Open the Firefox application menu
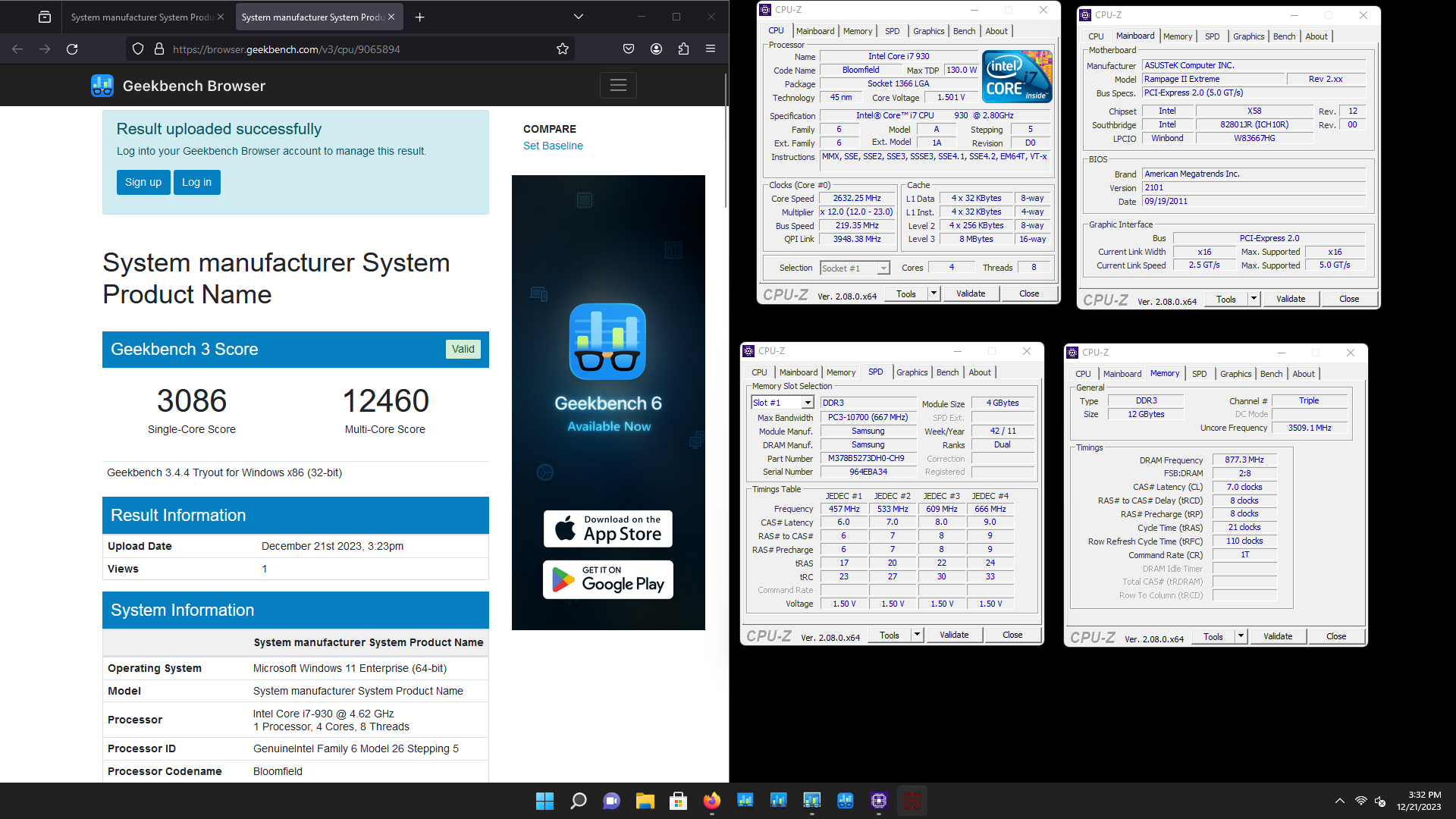This screenshot has width=1456, height=819. pyautogui.click(x=711, y=49)
